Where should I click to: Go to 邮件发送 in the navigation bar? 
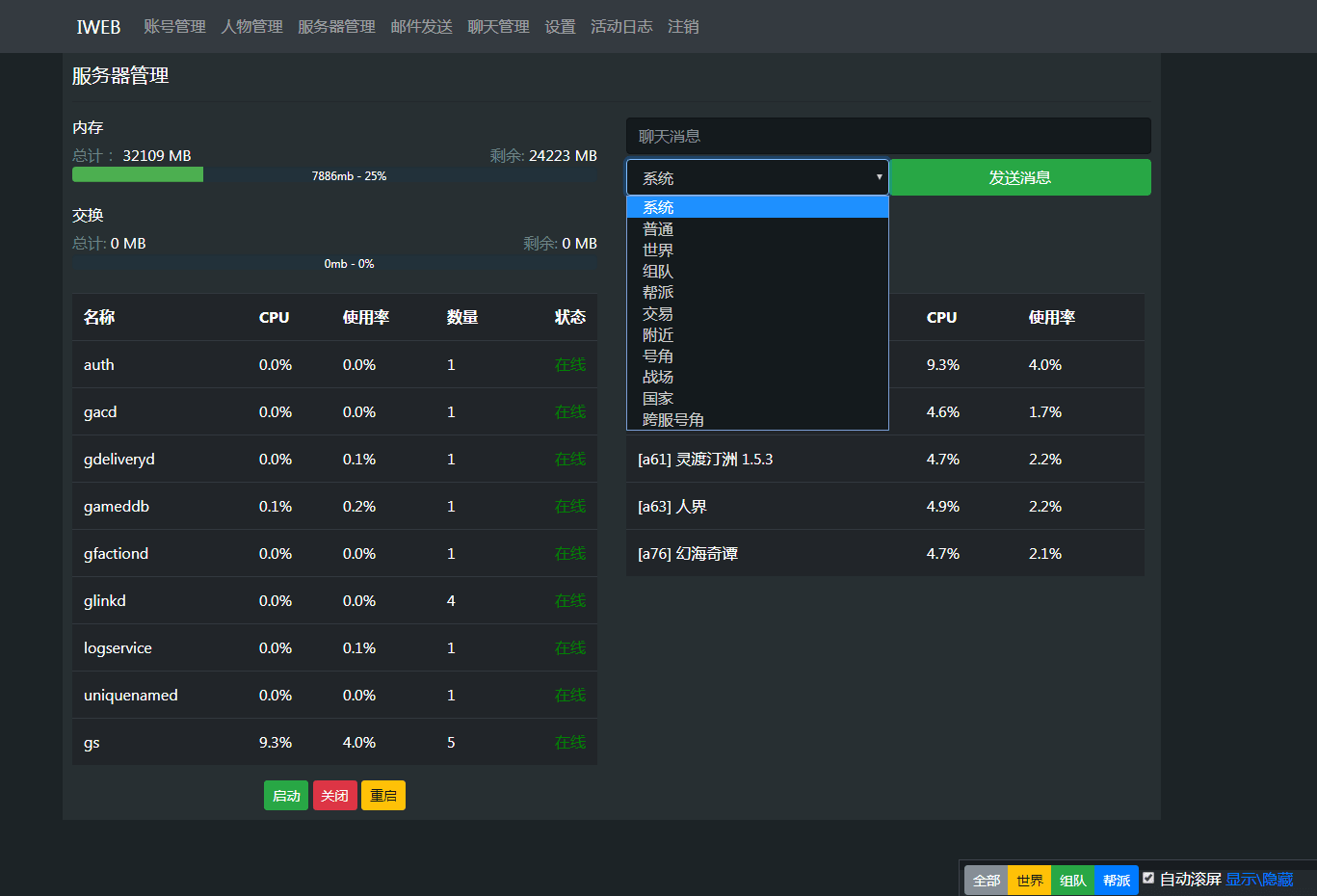point(421,26)
